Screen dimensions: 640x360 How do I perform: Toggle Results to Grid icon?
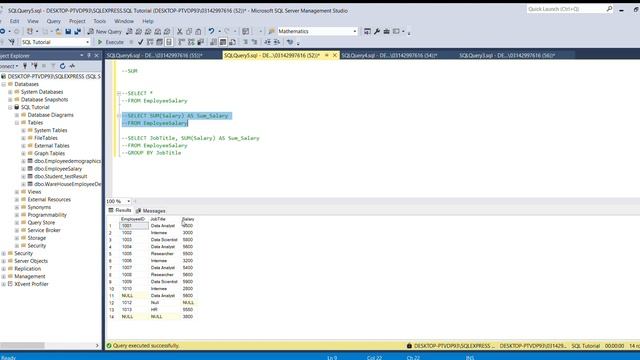[223, 42]
